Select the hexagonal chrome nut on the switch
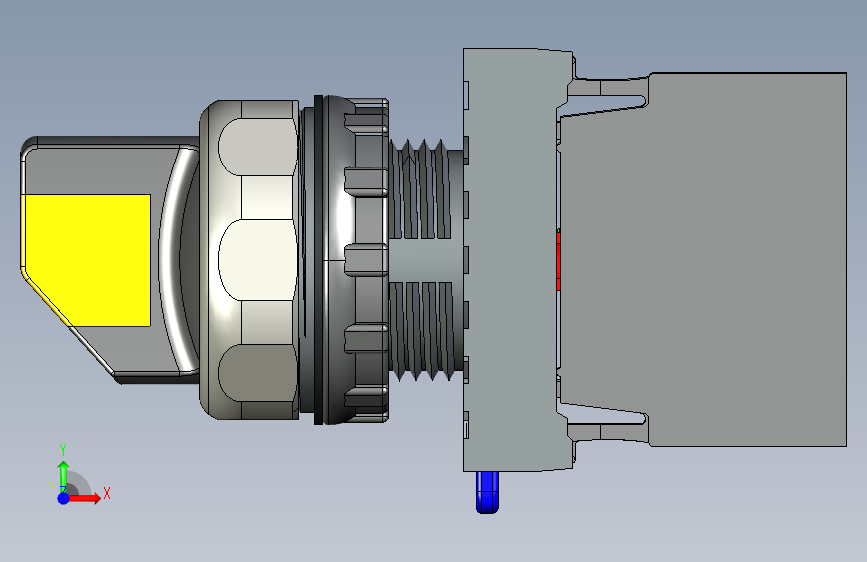Image resolution: width=867 pixels, height=562 pixels. [x=250, y=259]
